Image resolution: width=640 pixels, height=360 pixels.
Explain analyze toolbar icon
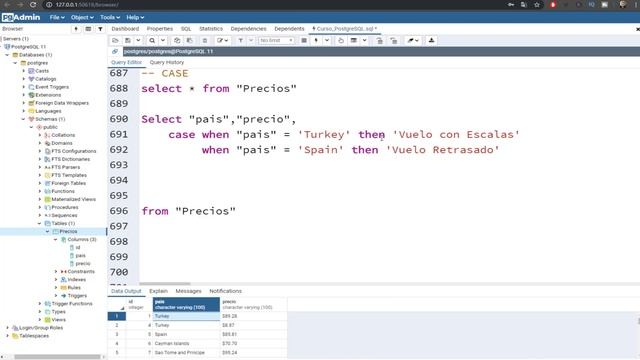coord(354,40)
